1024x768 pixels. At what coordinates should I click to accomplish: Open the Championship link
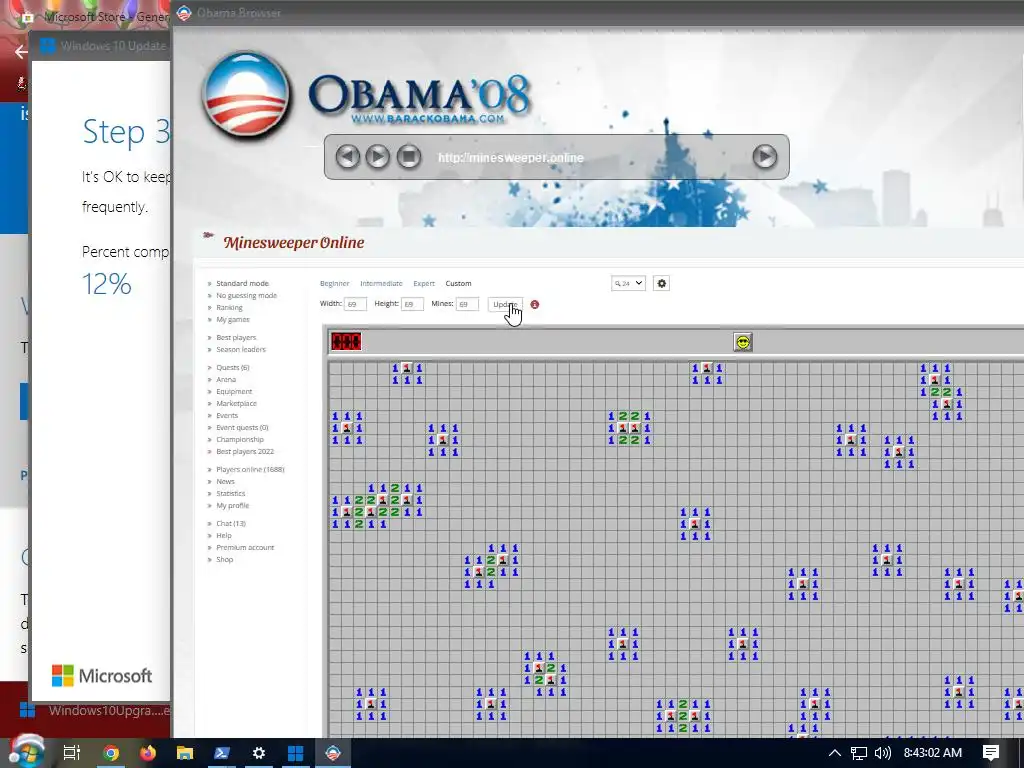click(x=240, y=440)
